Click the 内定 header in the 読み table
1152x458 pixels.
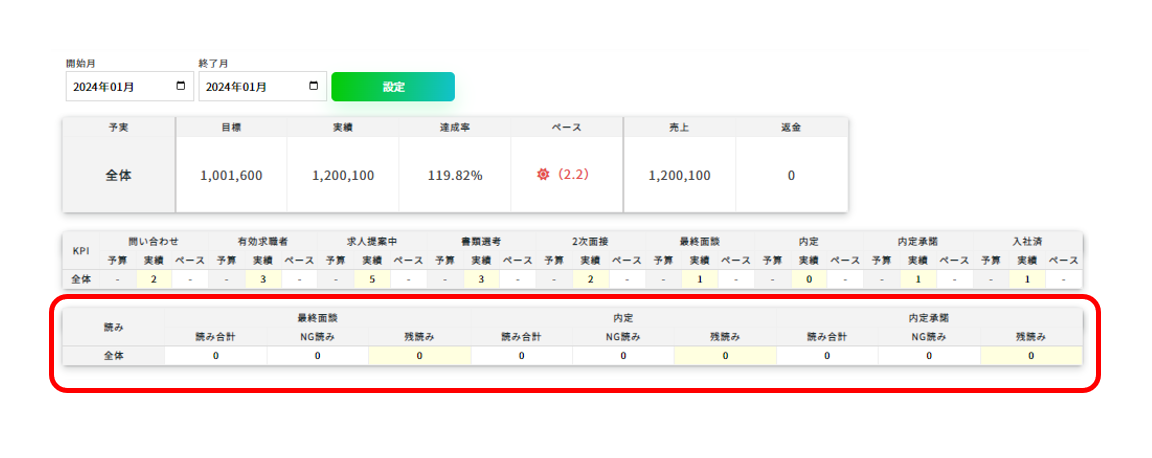pos(623,319)
